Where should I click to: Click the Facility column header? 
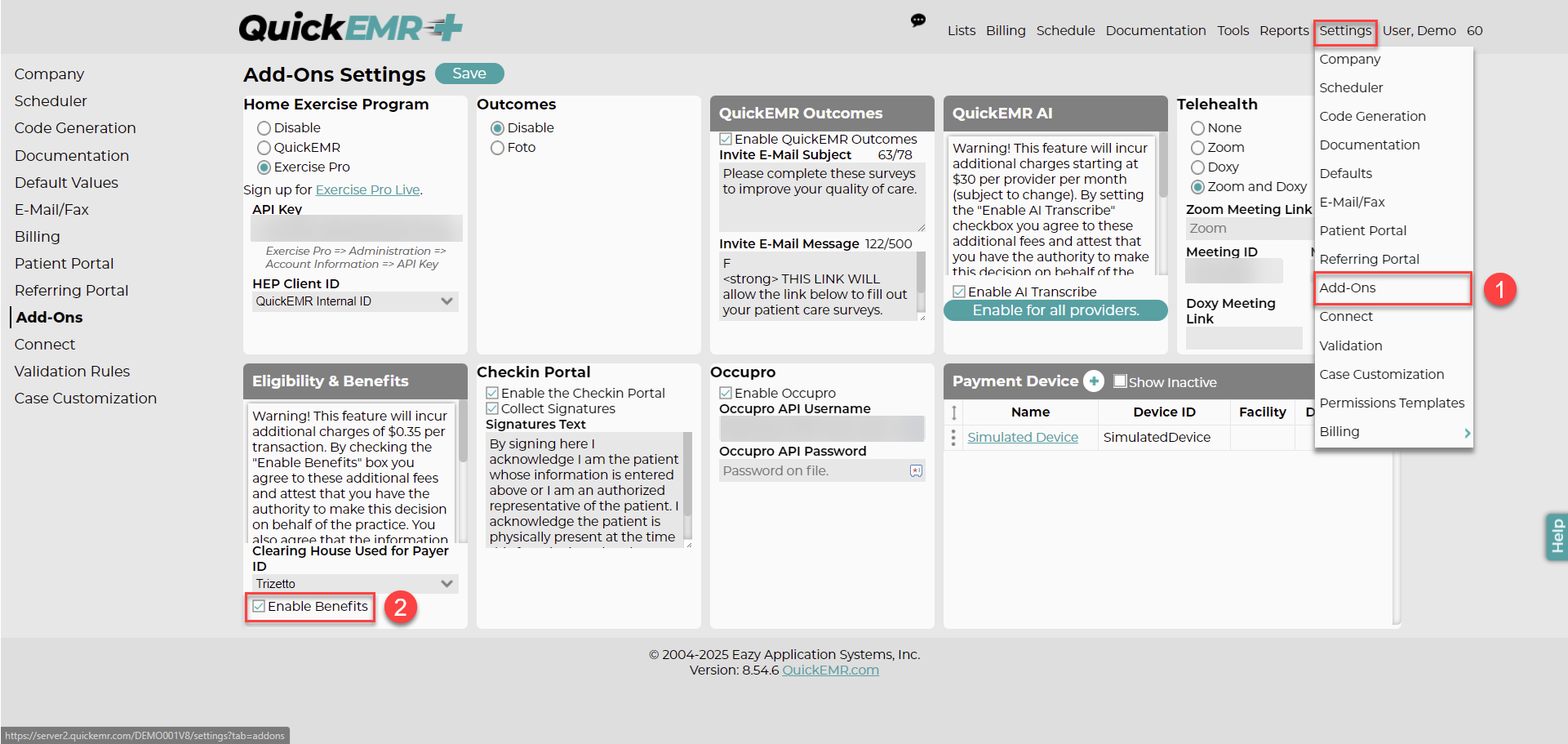click(1262, 412)
